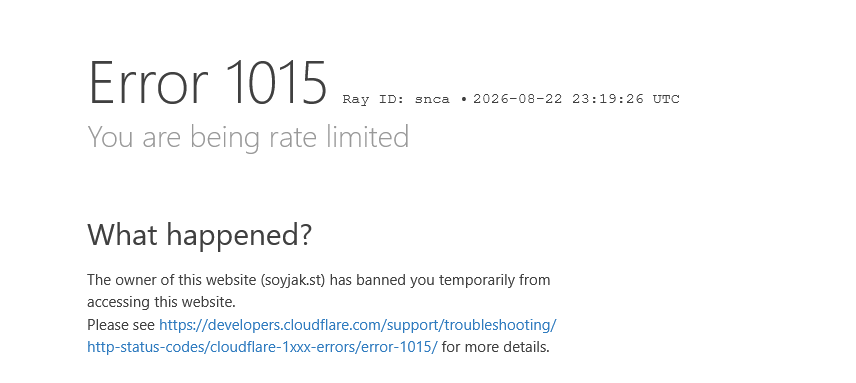The image size is (856, 383).
Task: Click the Ray ID value "snca"
Action: (x=432, y=99)
